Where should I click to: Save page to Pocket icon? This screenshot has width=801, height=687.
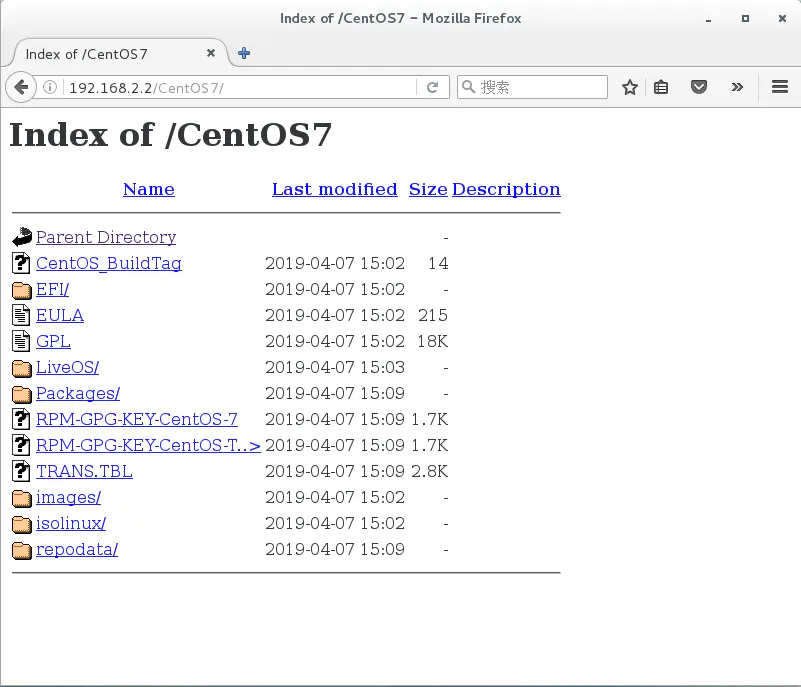(698, 87)
